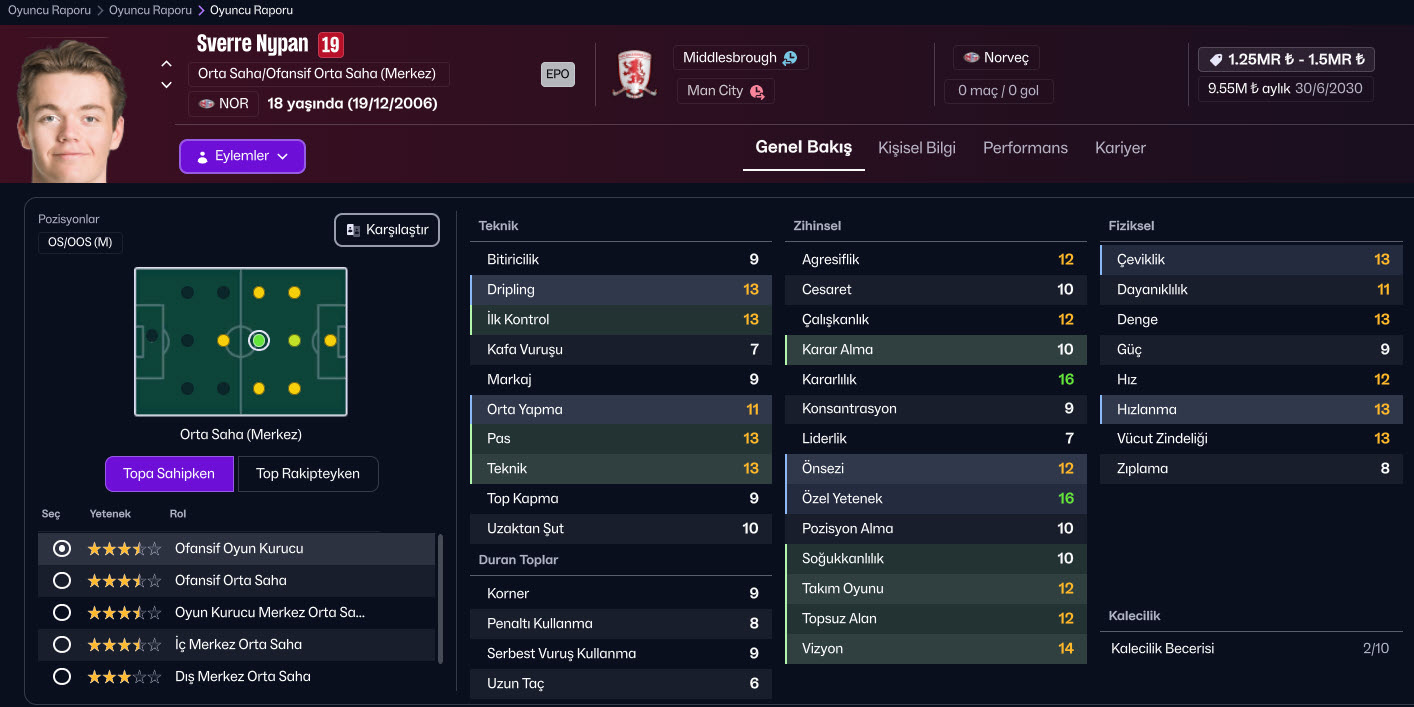
Task: Switch to the Kişisel Bilgi tab
Action: (916, 148)
